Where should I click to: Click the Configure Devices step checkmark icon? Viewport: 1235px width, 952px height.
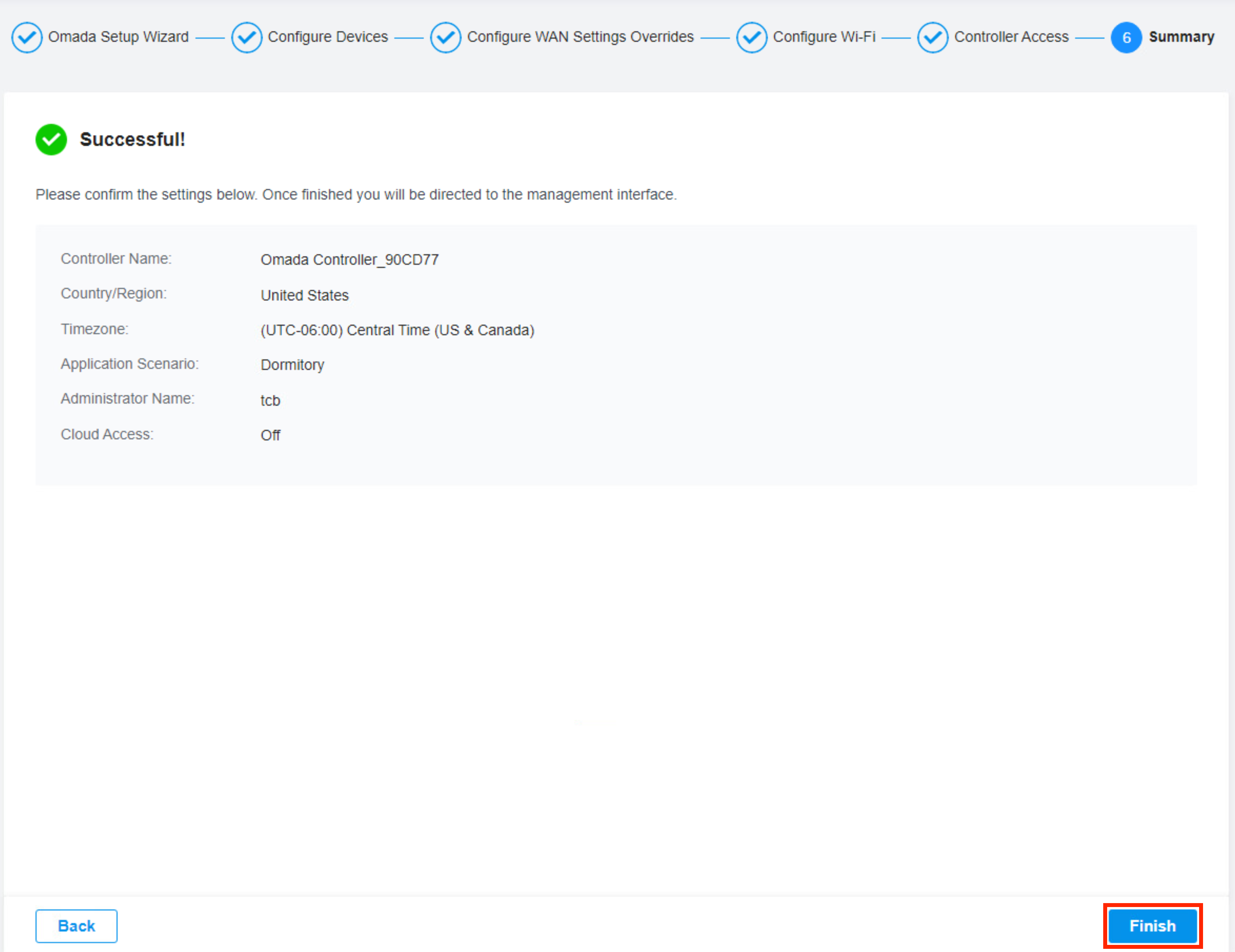[247, 37]
